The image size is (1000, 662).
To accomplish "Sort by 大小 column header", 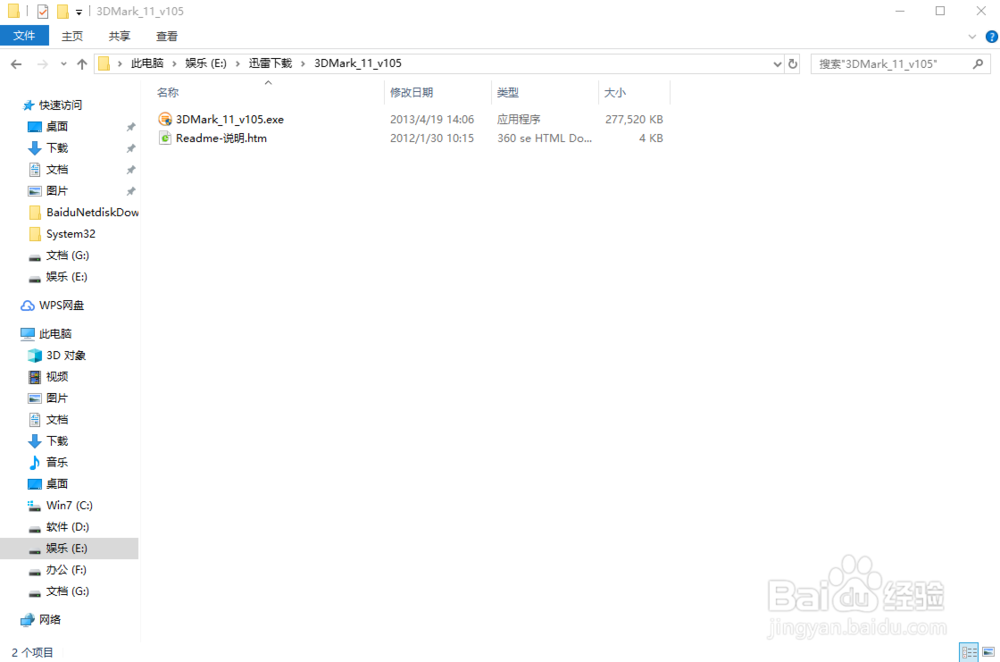I will click(615, 92).
